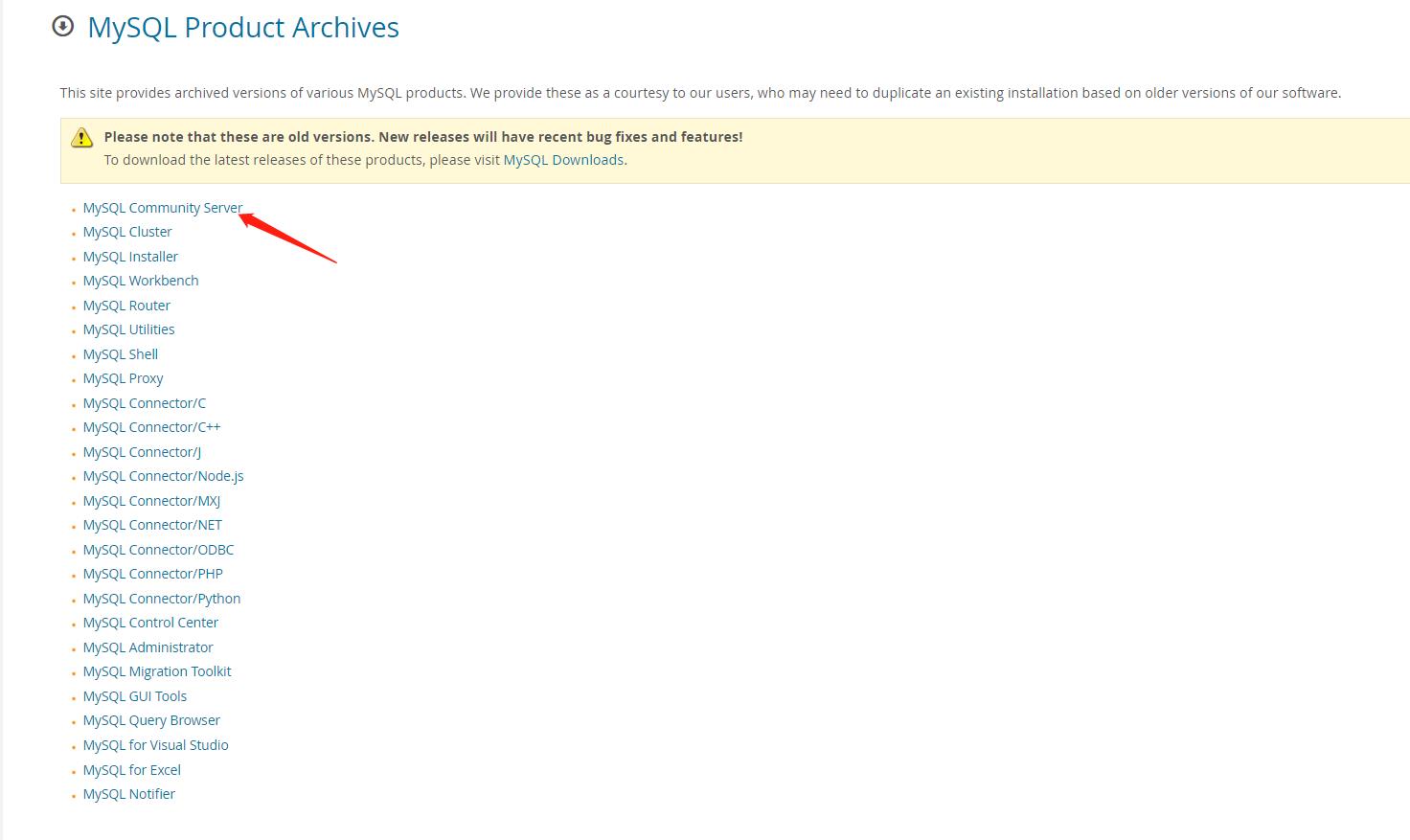Go to MySQL for Visual Studio

(x=156, y=745)
